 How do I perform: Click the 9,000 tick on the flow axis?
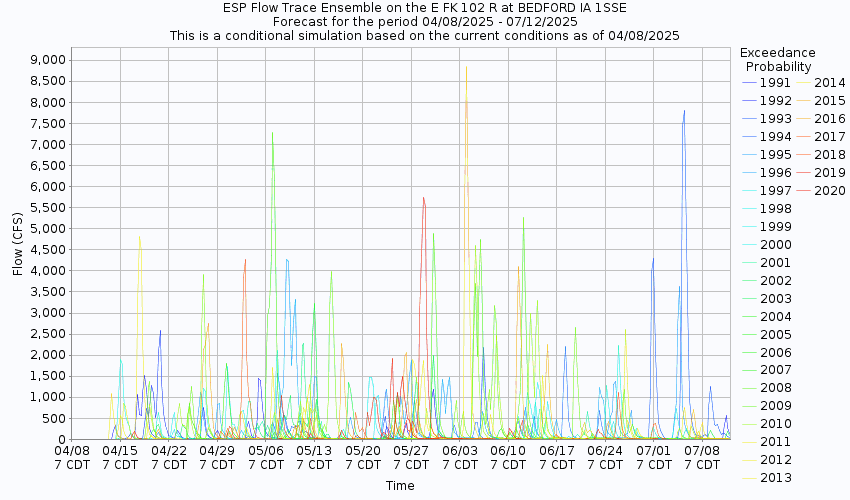click(44, 60)
